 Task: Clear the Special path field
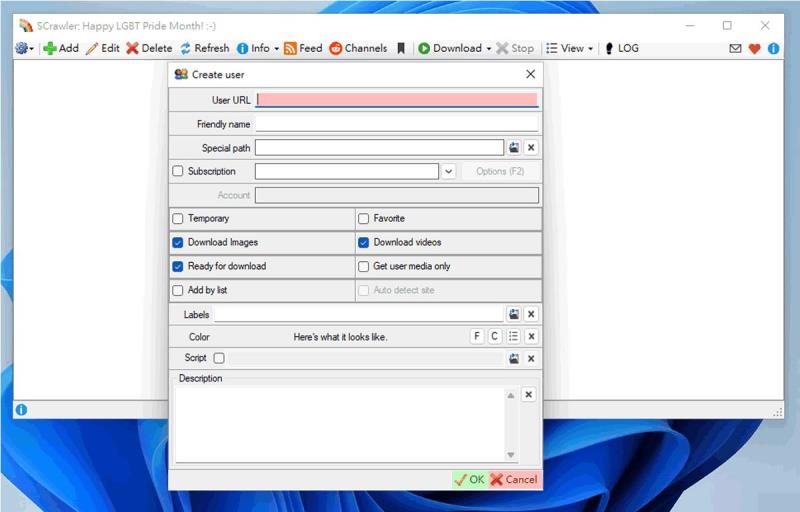[x=531, y=147]
